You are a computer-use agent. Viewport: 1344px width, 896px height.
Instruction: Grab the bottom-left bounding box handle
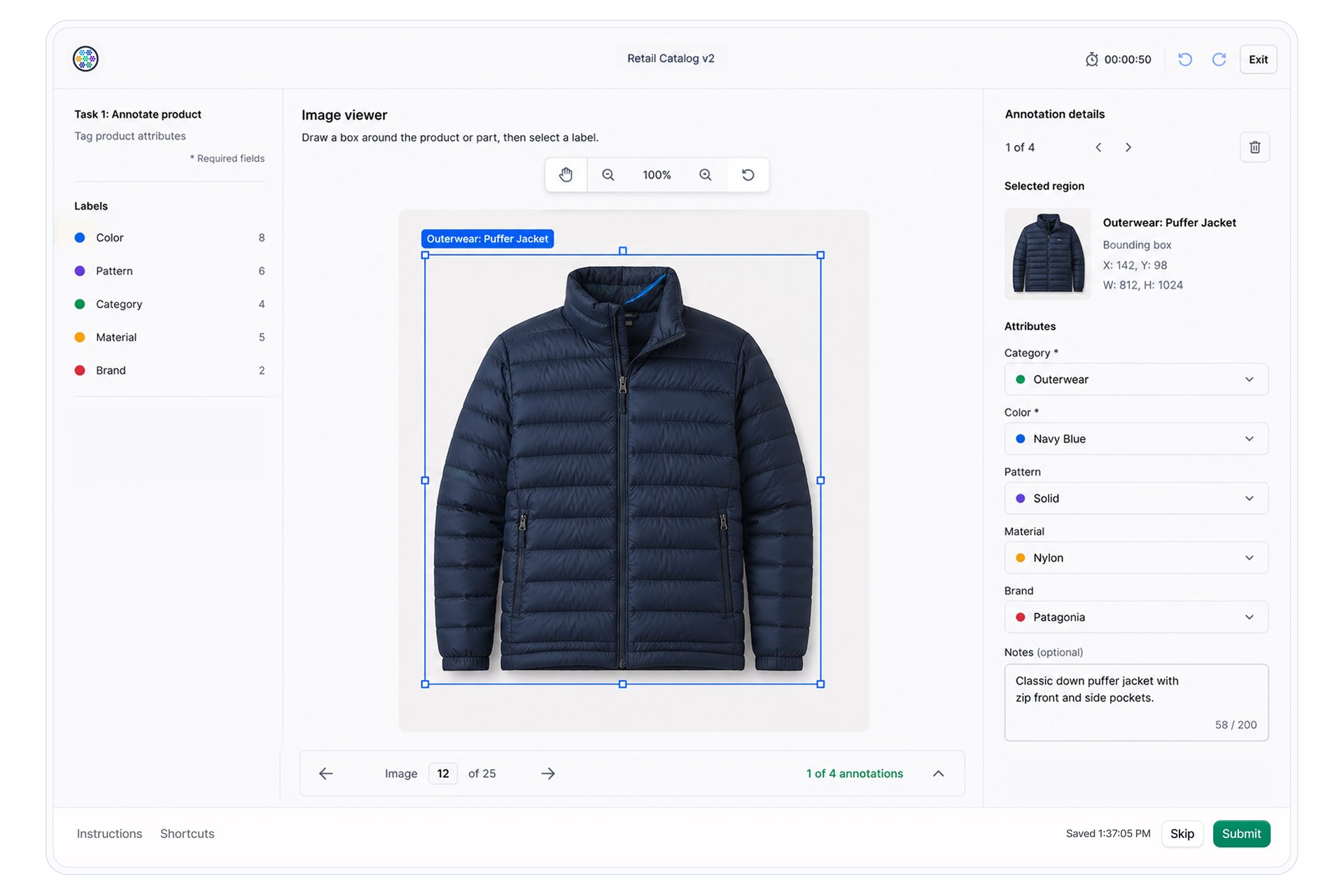[425, 684]
